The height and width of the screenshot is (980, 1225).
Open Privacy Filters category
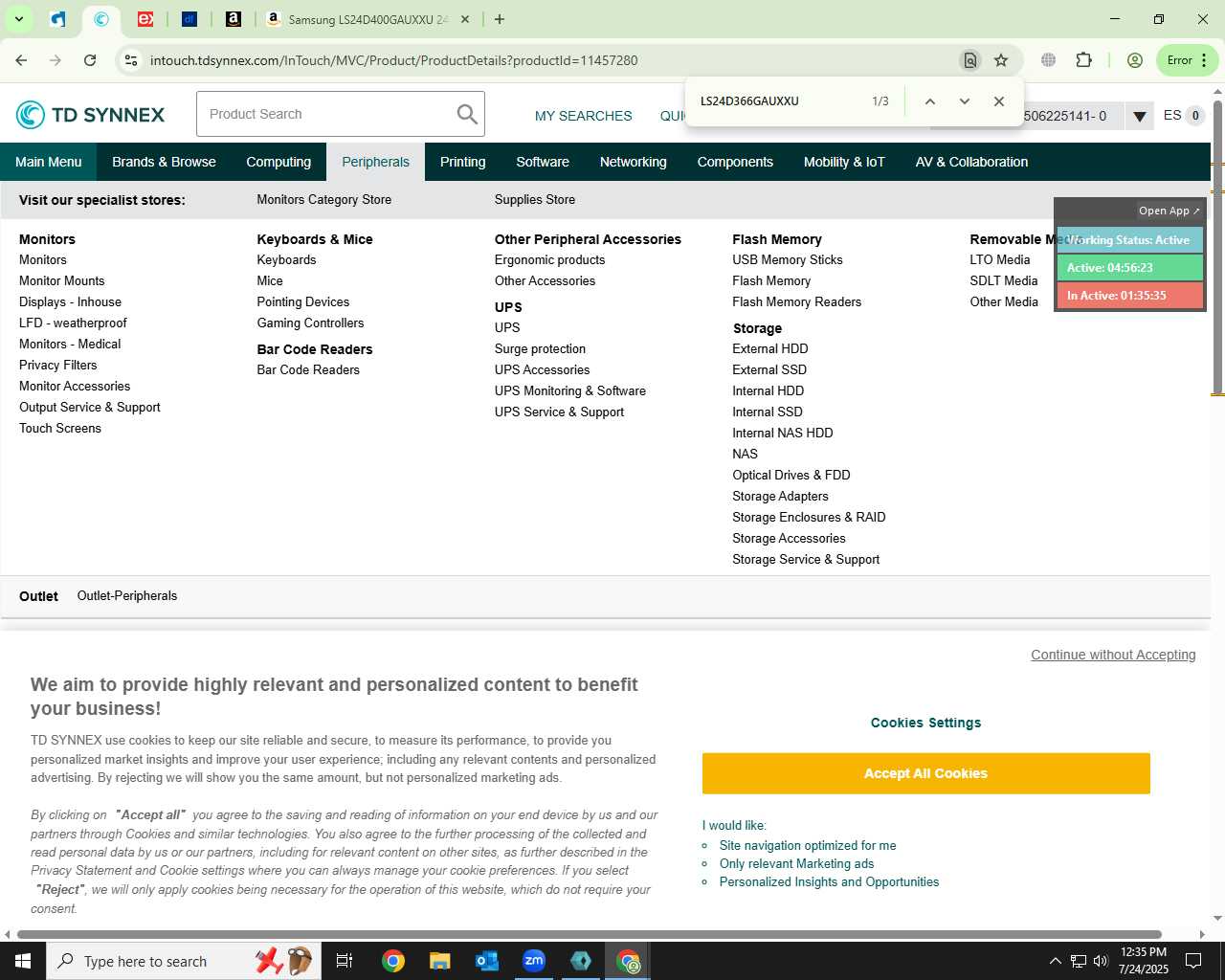(x=57, y=366)
